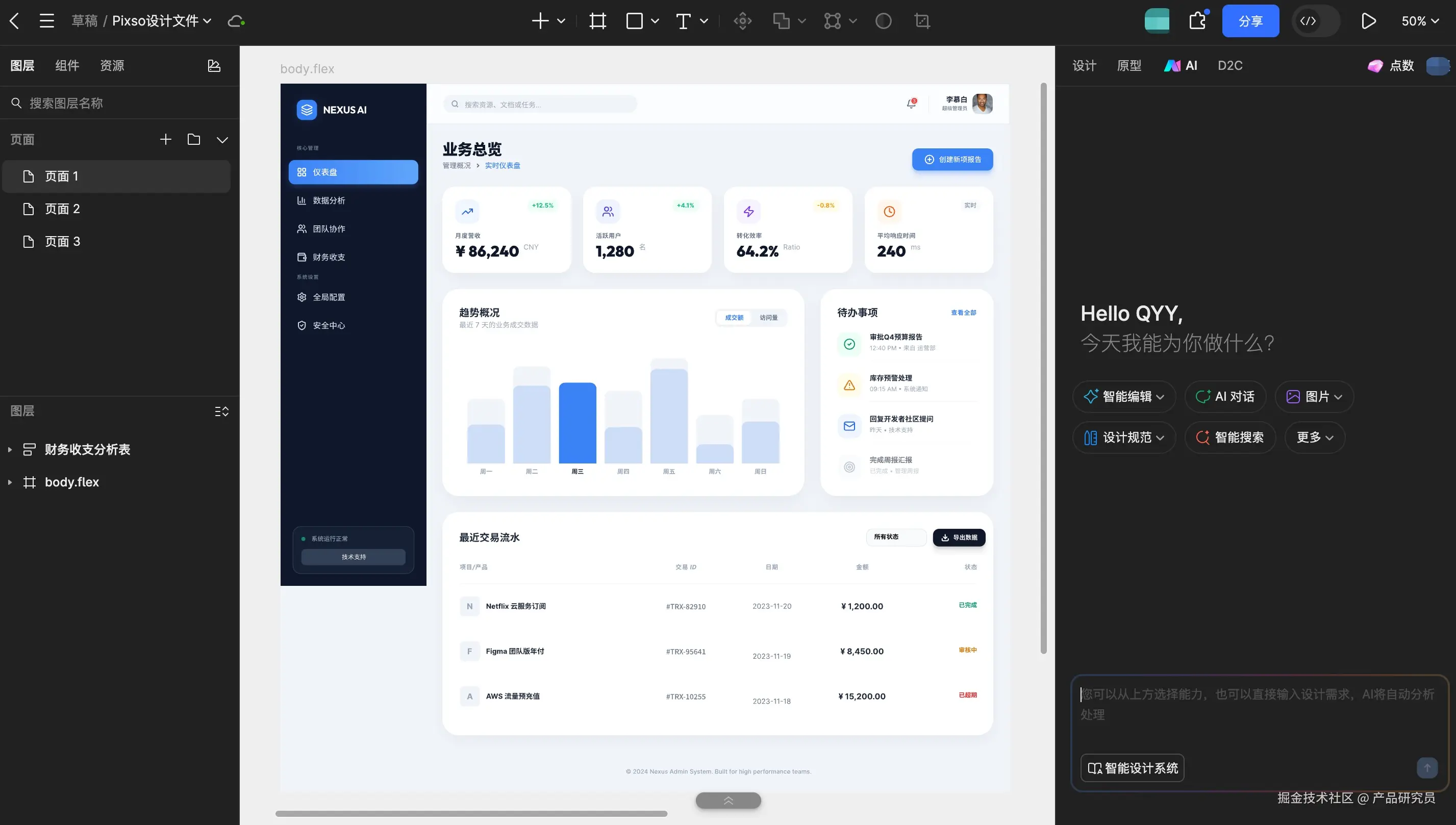
Task: Select the Frame tool in toolbar
Action: (x=597, y=21)
